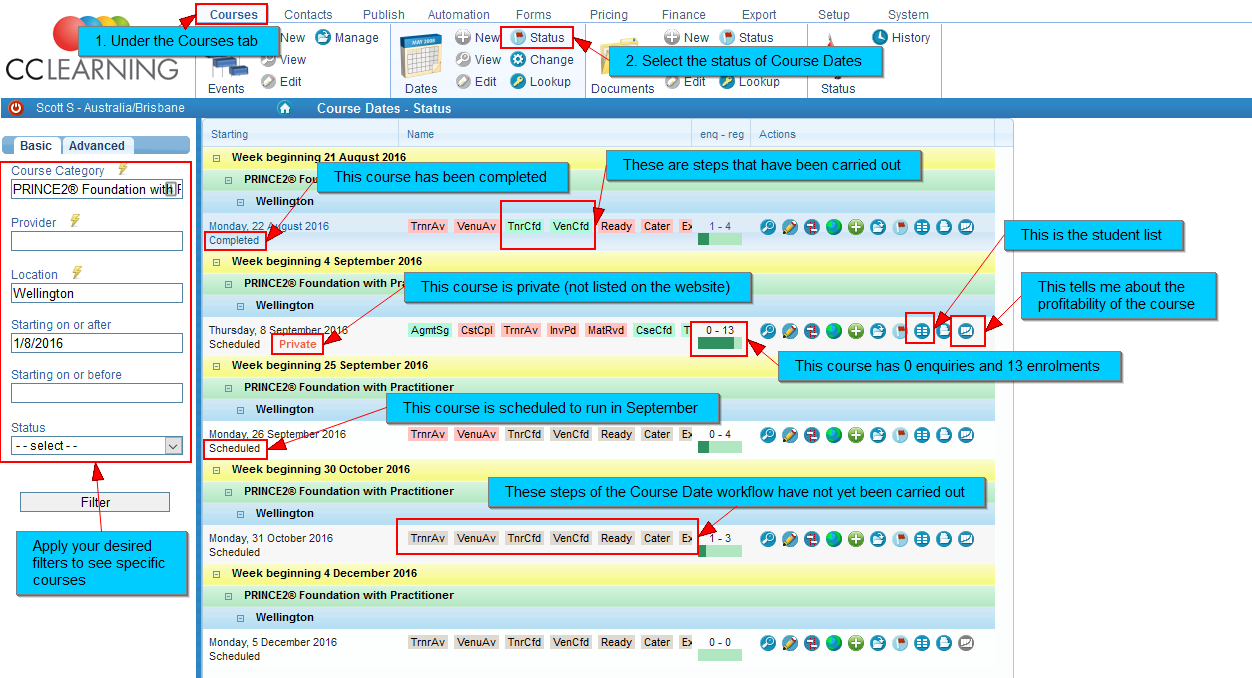Viewport: 1252px width, 678px height.
Task: Open the Status filter dropdown
Action: (x=97, y=446)
